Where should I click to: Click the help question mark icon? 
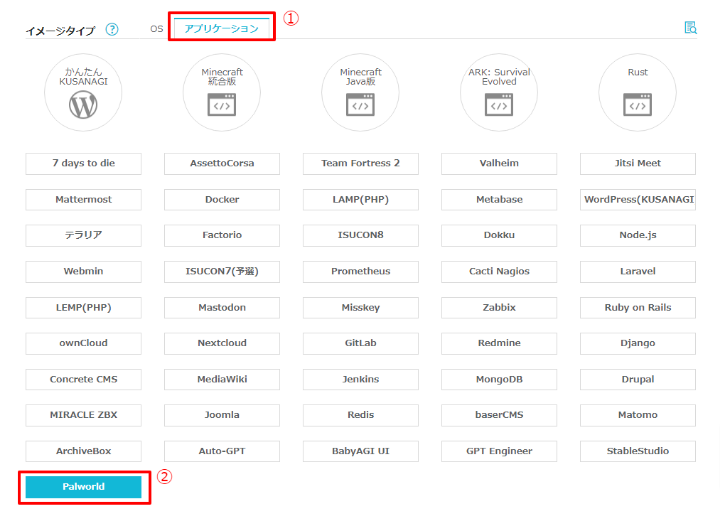[112, 29]
